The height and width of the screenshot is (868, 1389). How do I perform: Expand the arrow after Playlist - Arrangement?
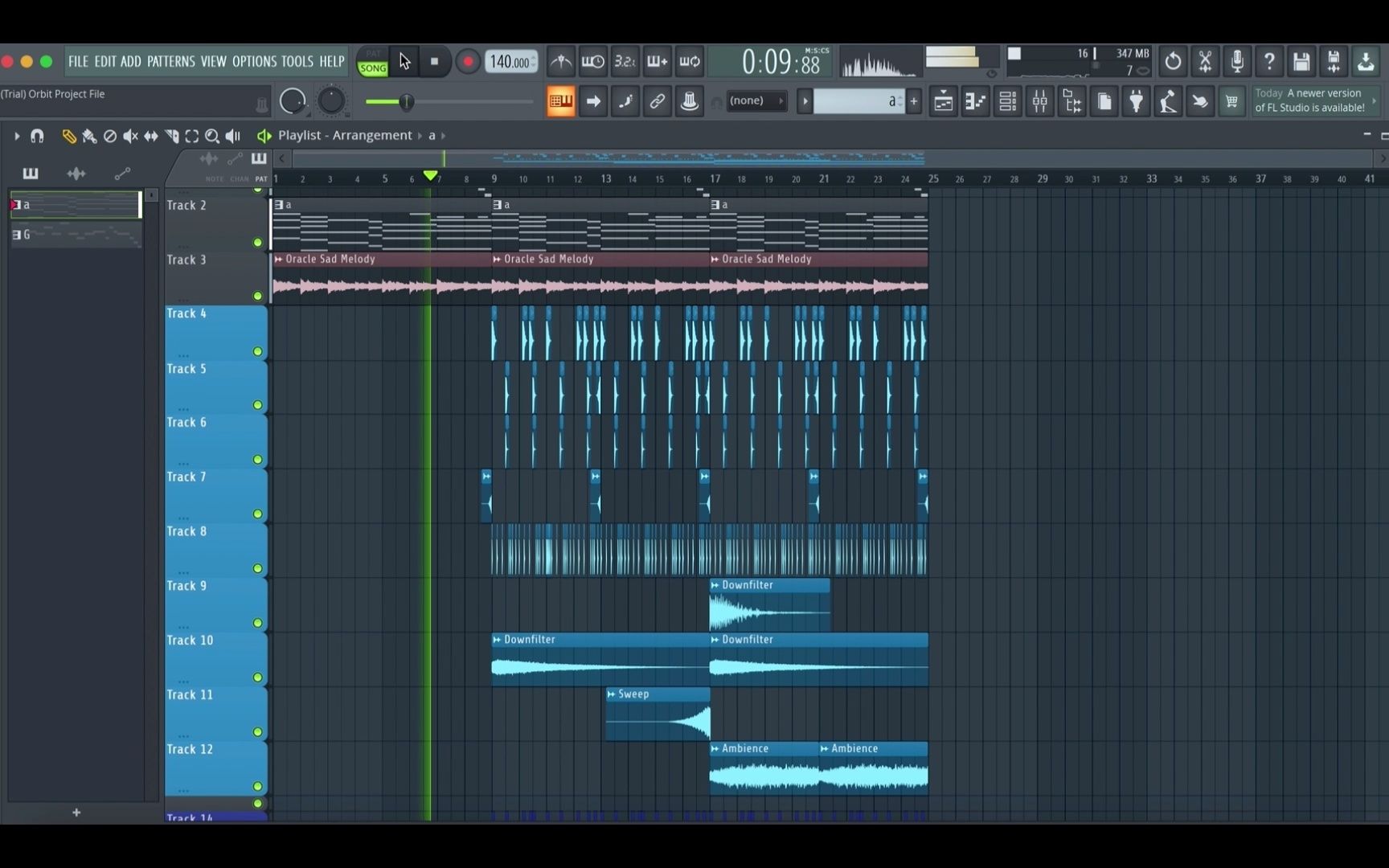click(420, 136)
